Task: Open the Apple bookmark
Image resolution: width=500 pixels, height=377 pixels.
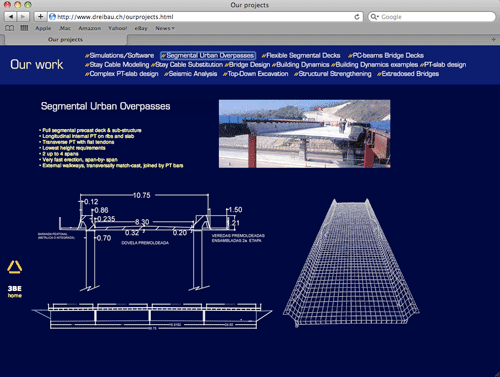Action: (x=43, y=28)
